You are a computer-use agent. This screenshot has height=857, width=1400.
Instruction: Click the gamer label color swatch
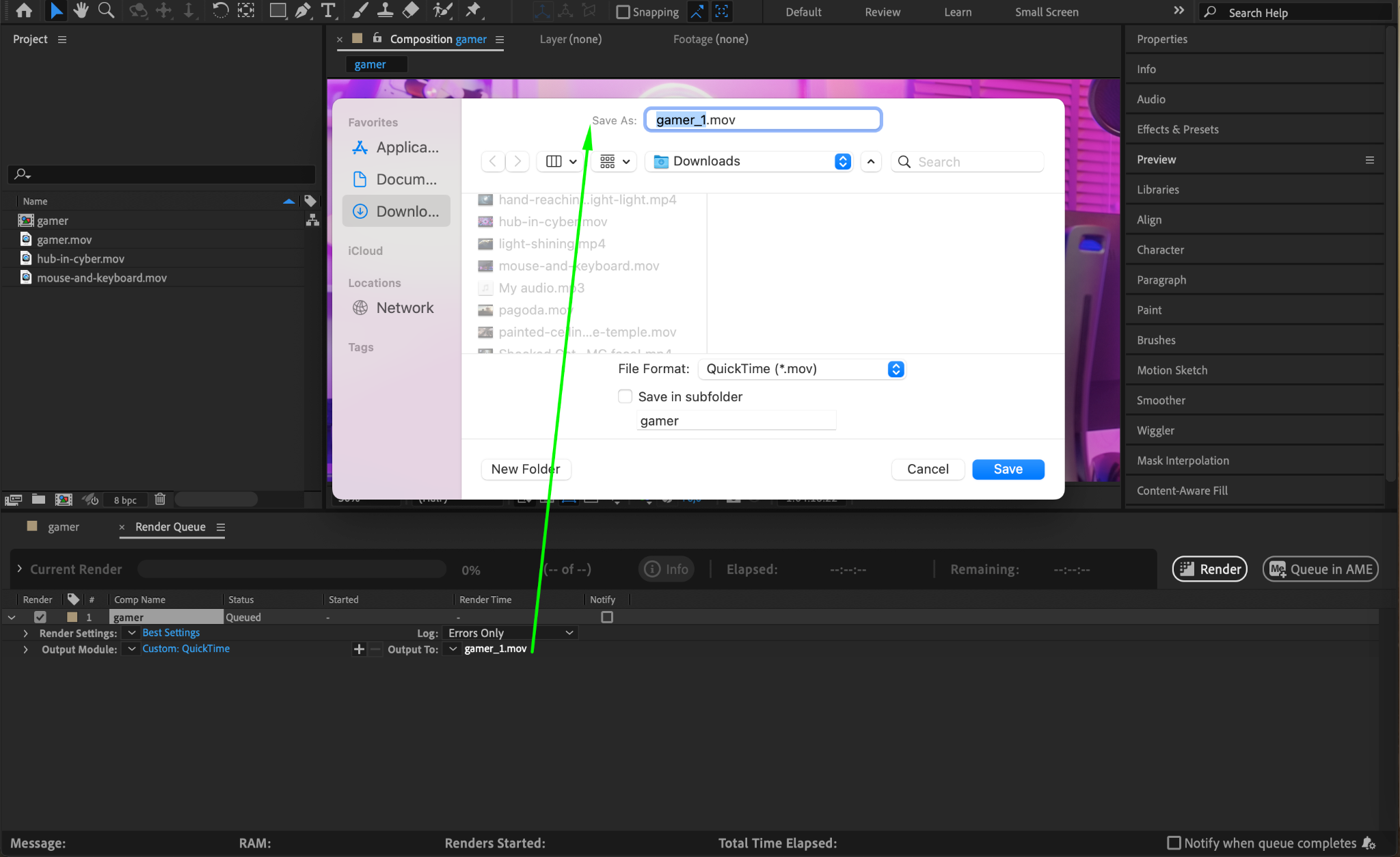(72, 617)
